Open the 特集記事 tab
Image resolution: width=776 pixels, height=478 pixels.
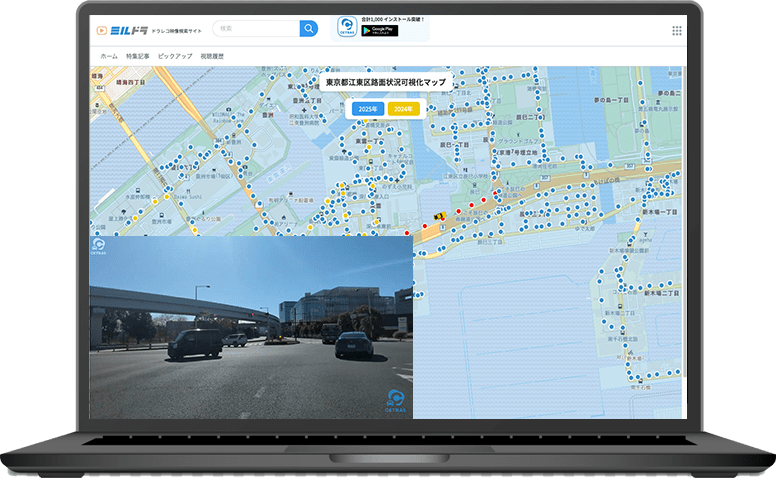pos(139,56)
